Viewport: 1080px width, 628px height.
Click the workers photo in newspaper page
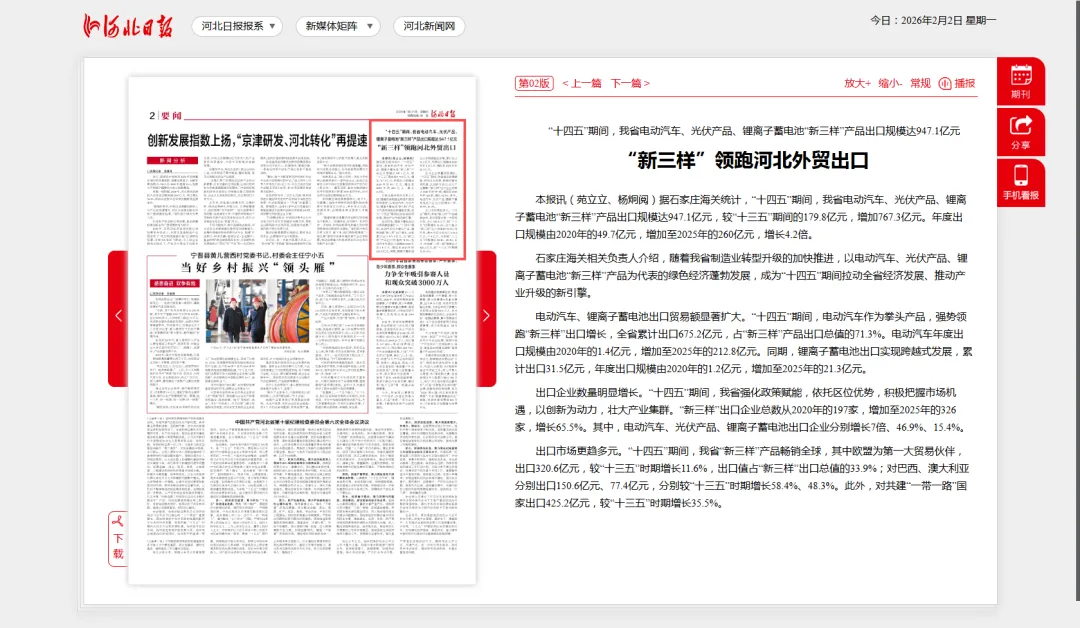(x=257, y=310)
